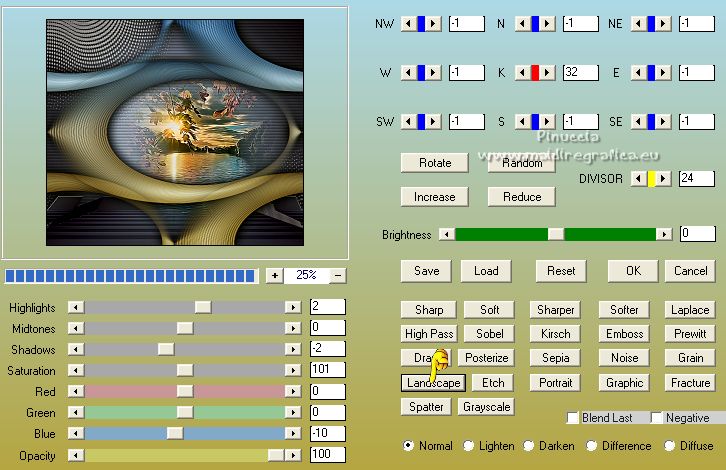Apply the Landscape preset

coord(433,383)
